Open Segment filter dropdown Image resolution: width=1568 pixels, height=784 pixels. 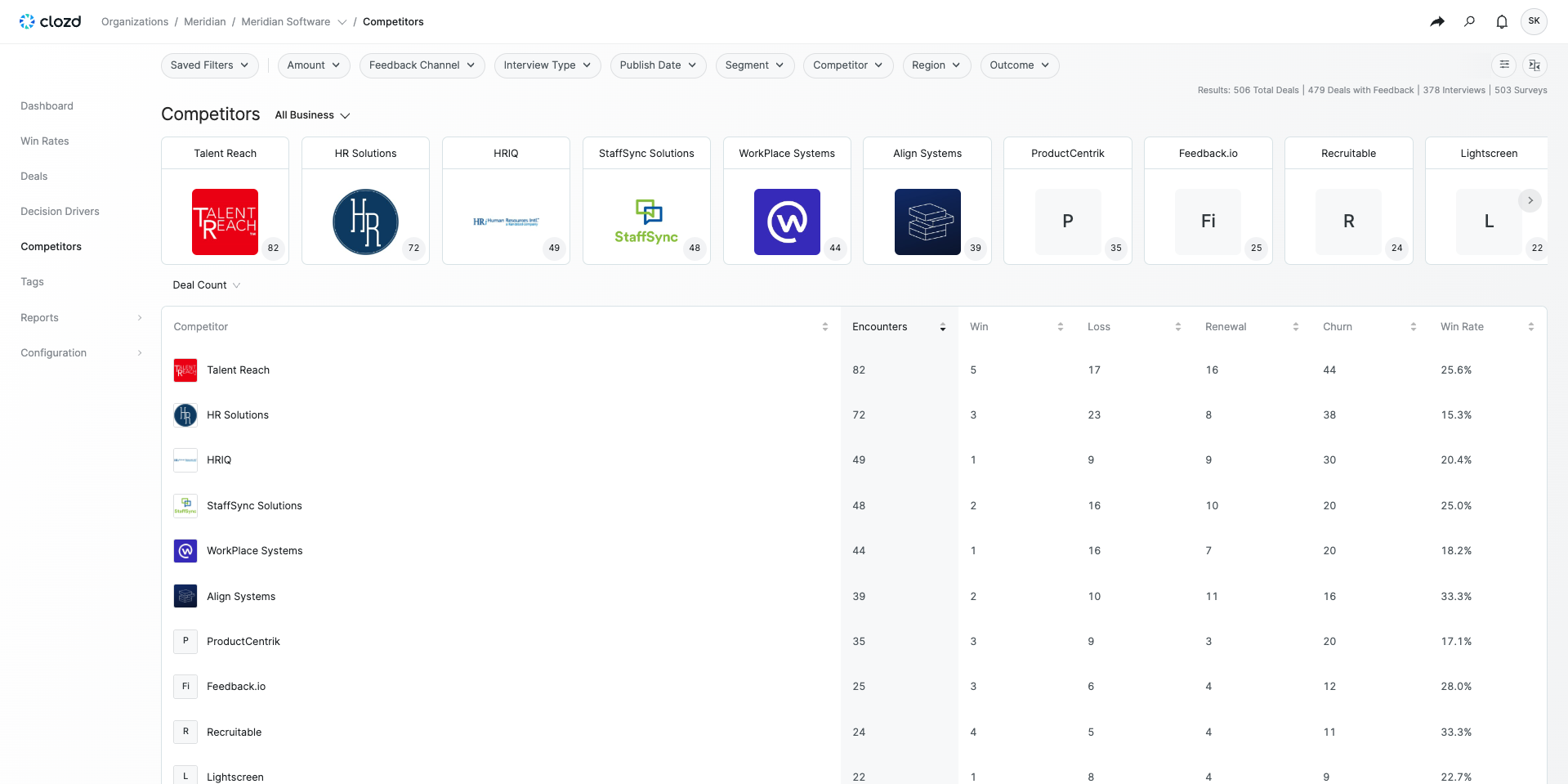click(x=755, y=65)
